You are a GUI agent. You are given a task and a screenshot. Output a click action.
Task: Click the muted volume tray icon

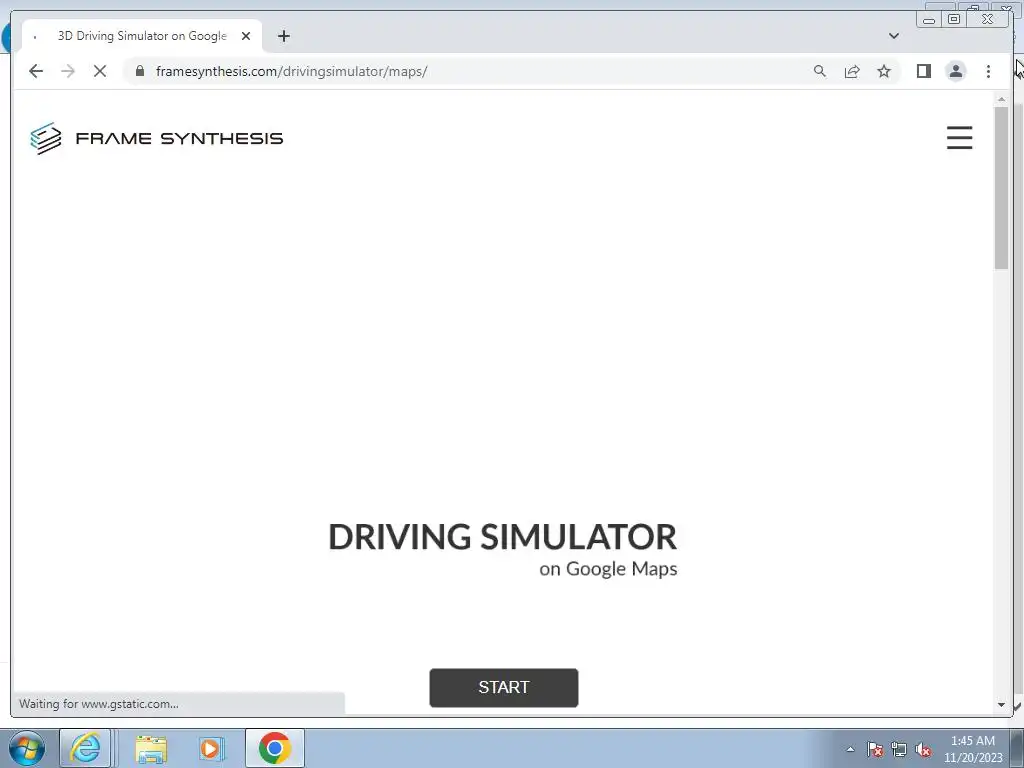pyautogui.click(x=923, y=749)
